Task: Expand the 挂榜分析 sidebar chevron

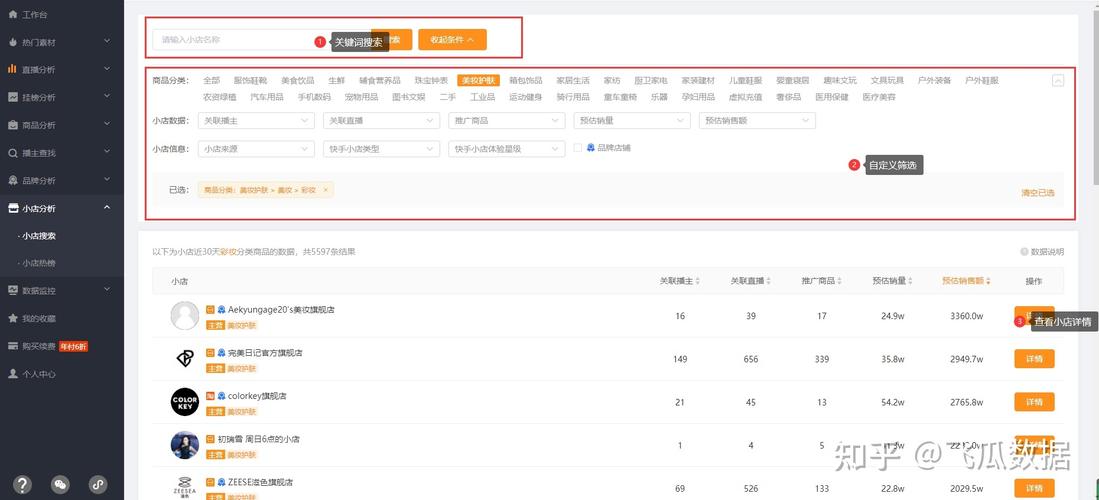Action: 107,97
